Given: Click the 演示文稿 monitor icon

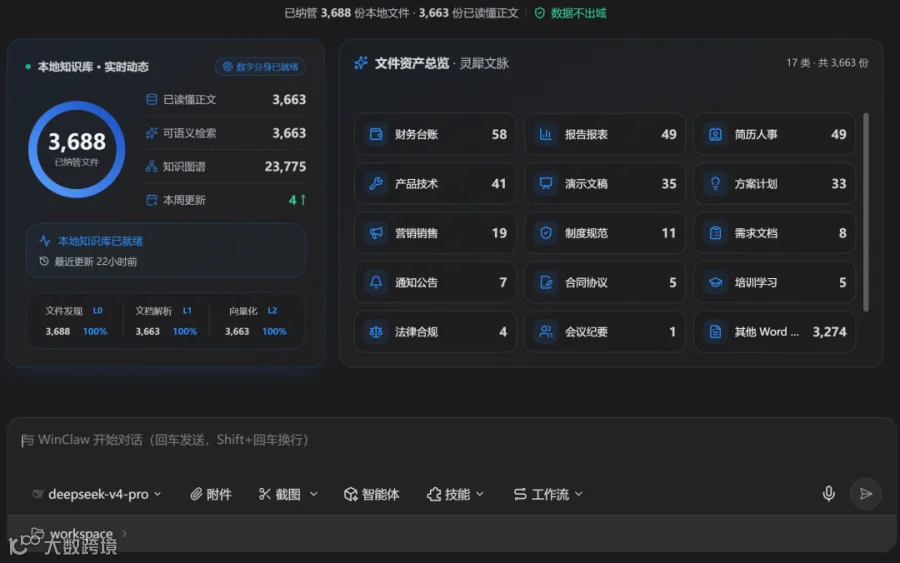Looking at the screenshot, I should click(x=546, y=184).
